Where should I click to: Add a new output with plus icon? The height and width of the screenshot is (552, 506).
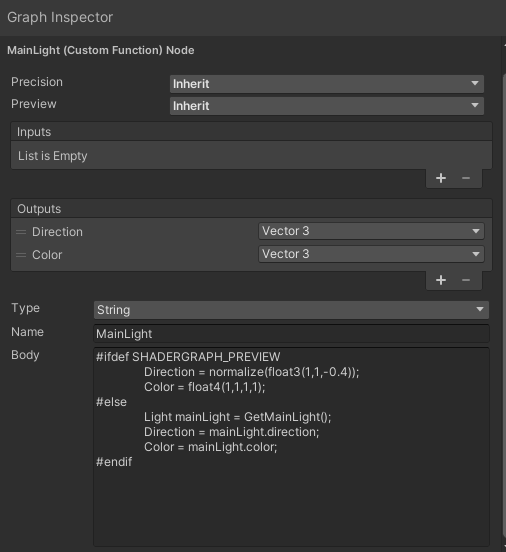(441, 280)
